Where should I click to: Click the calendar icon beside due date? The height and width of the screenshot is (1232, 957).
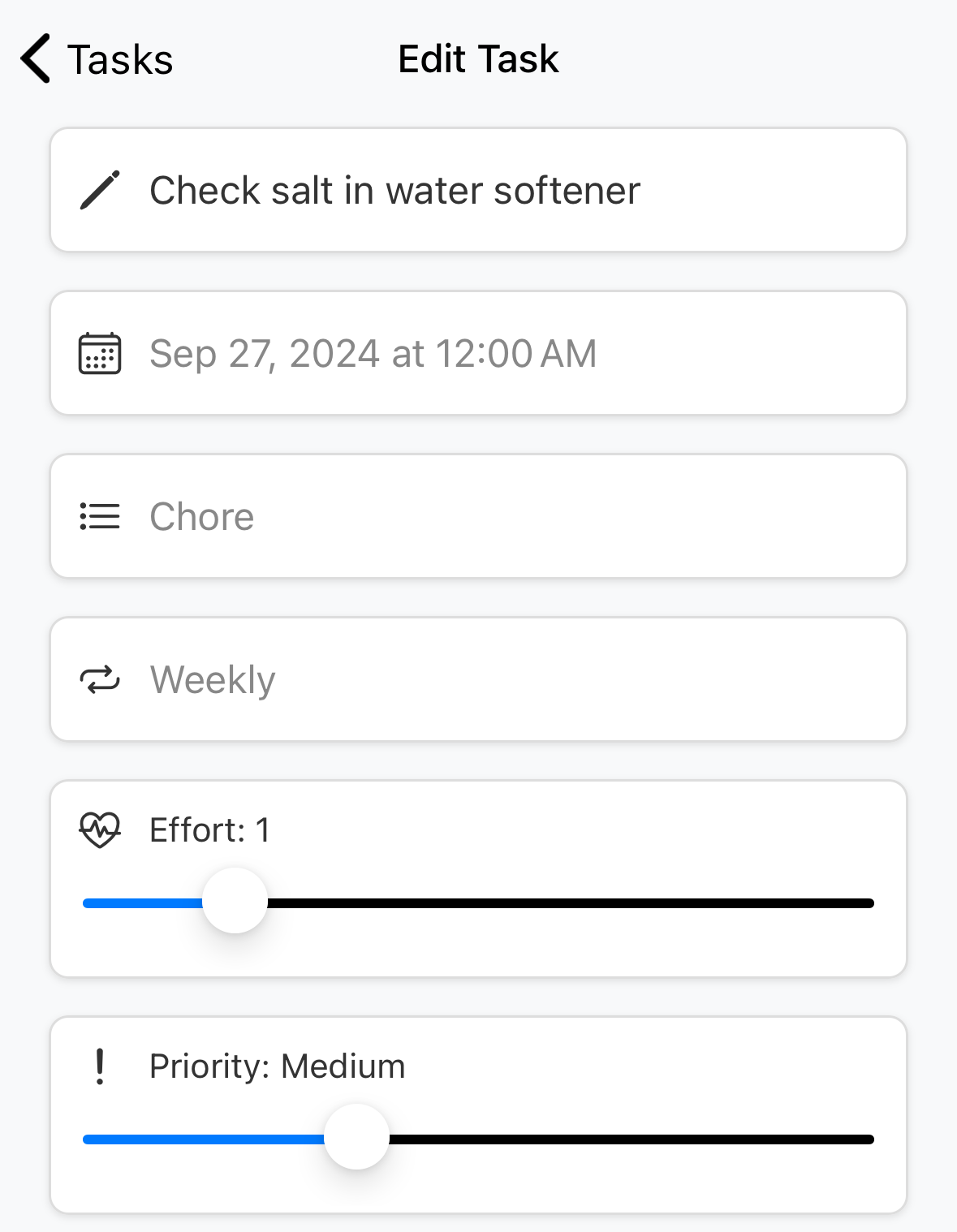pos(100,354)
